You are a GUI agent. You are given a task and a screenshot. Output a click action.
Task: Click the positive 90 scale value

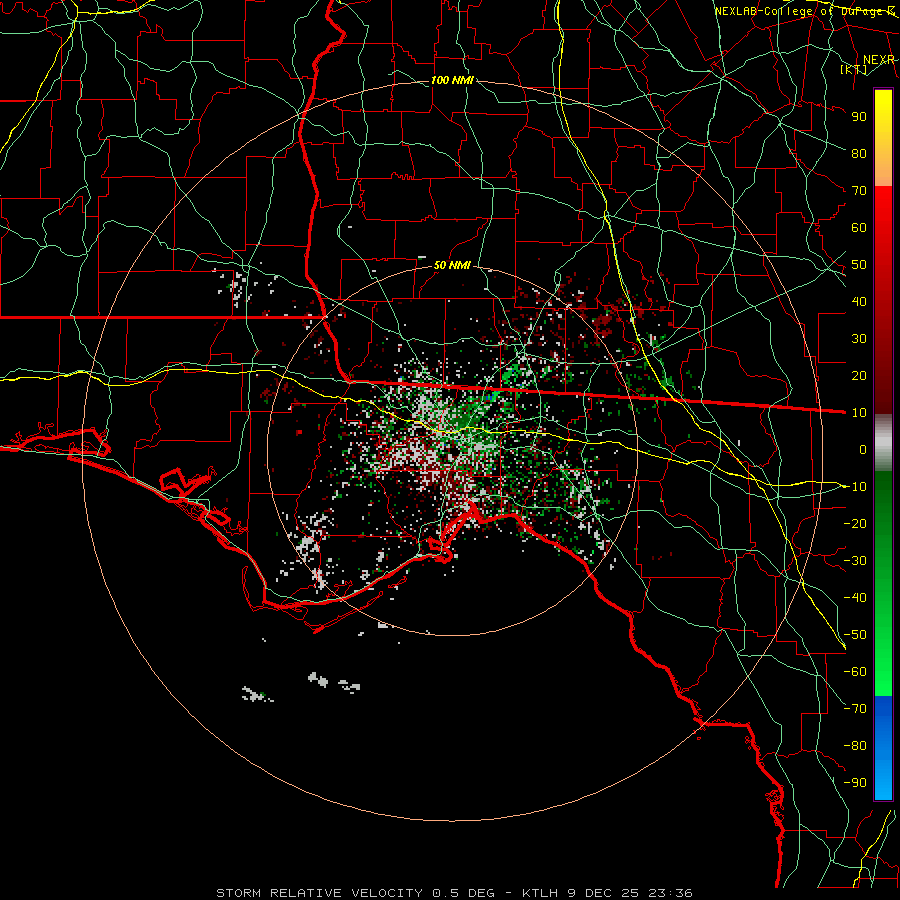click(x=859, y=117)
